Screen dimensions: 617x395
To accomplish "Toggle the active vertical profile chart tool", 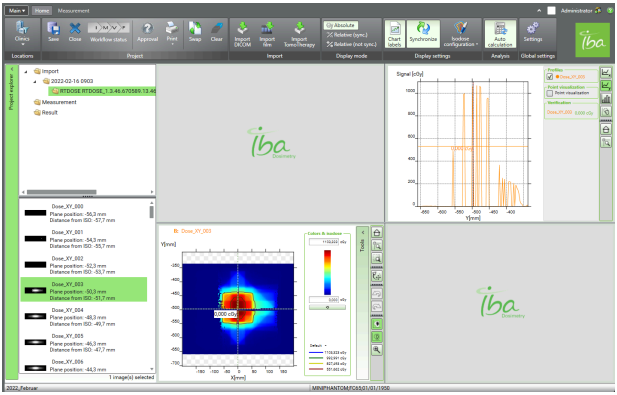I will [606, 85].
